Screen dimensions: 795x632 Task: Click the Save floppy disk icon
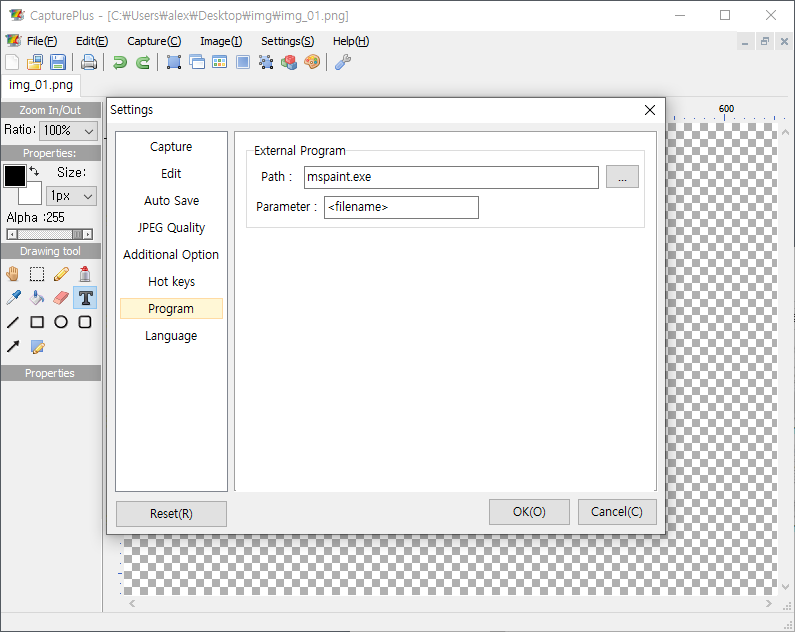point(58,62)
